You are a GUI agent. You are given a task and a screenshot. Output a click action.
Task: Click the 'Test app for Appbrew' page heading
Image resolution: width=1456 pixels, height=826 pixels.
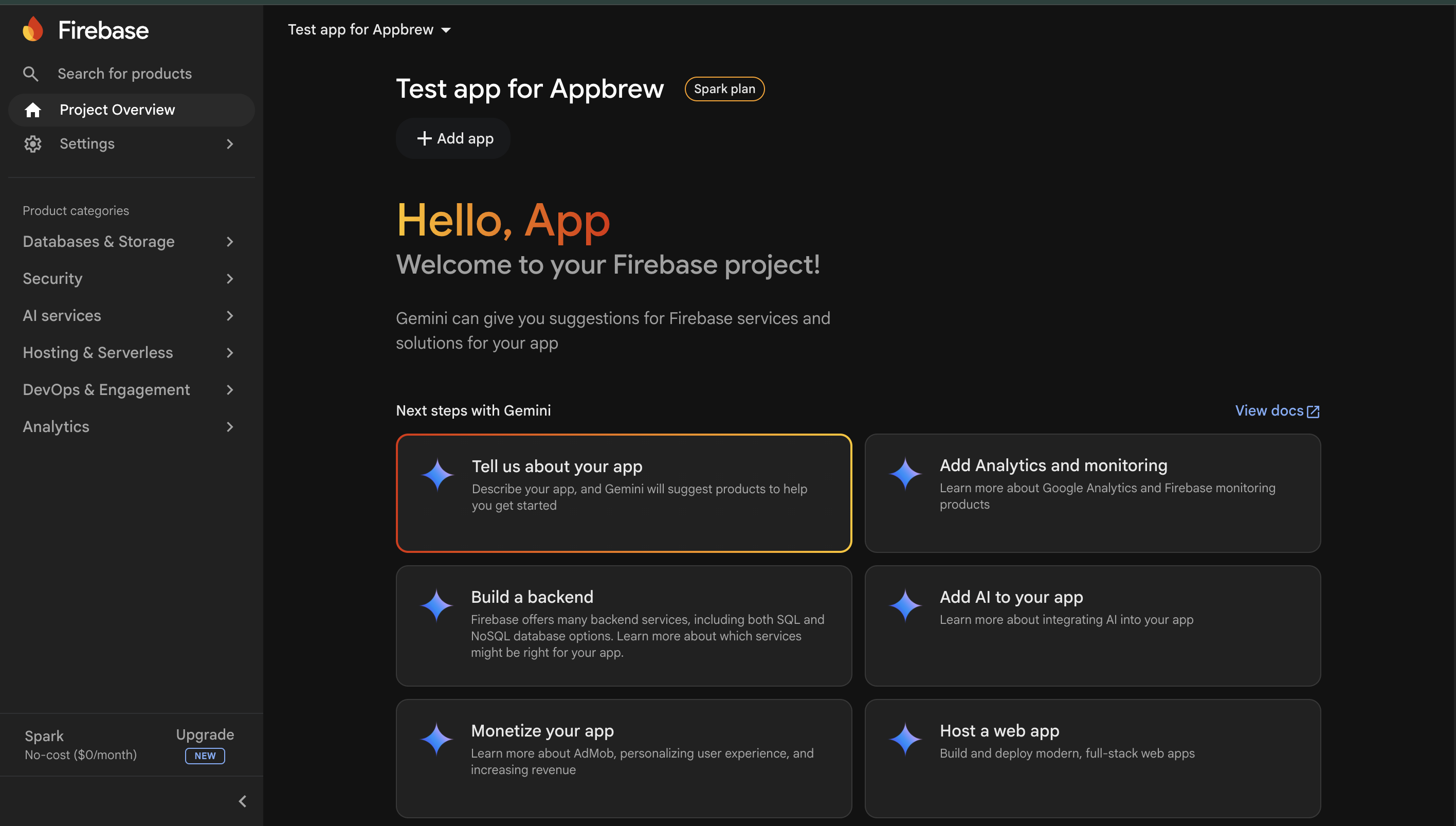(530, 89)
